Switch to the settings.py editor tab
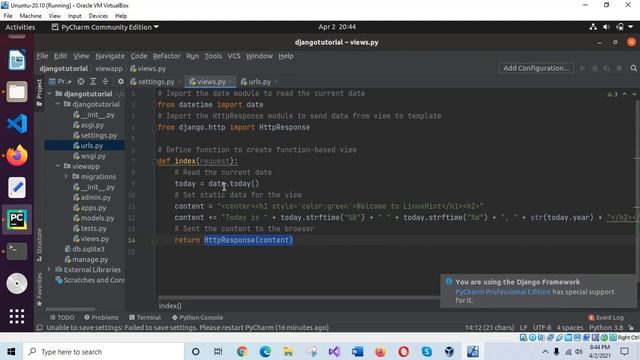This screenshot has height=360, width=640. 156,82
